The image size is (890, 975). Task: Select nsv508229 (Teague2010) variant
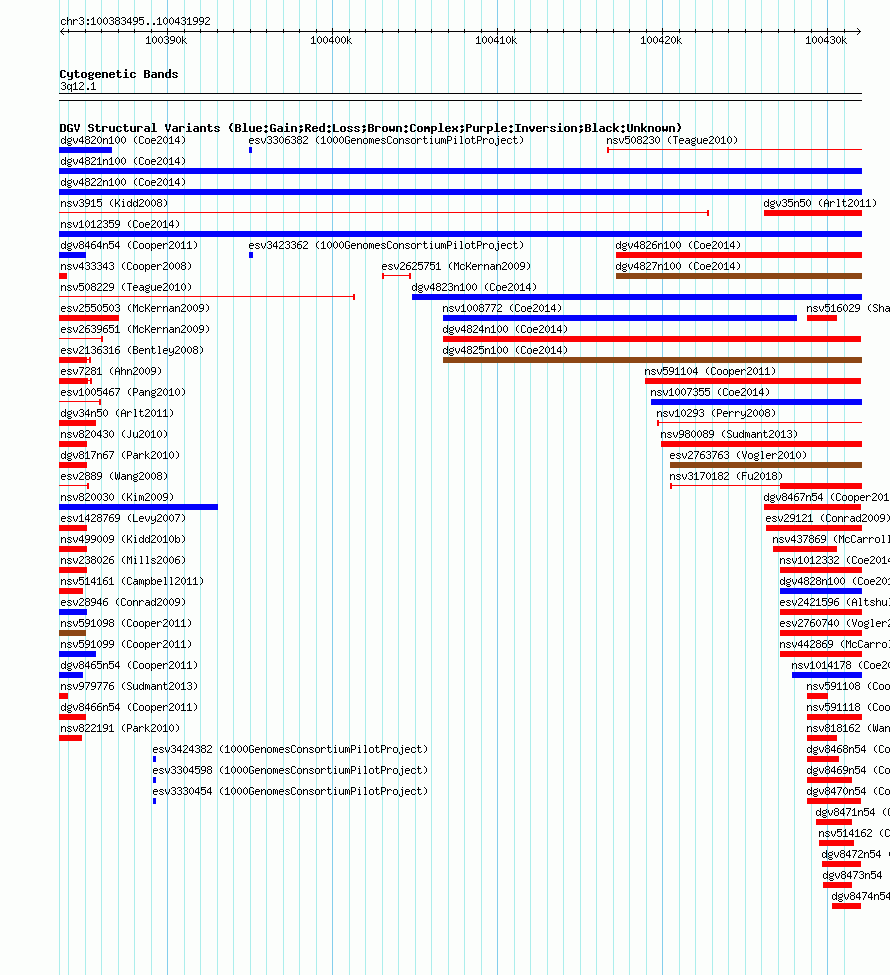click(x=126, y=287)
